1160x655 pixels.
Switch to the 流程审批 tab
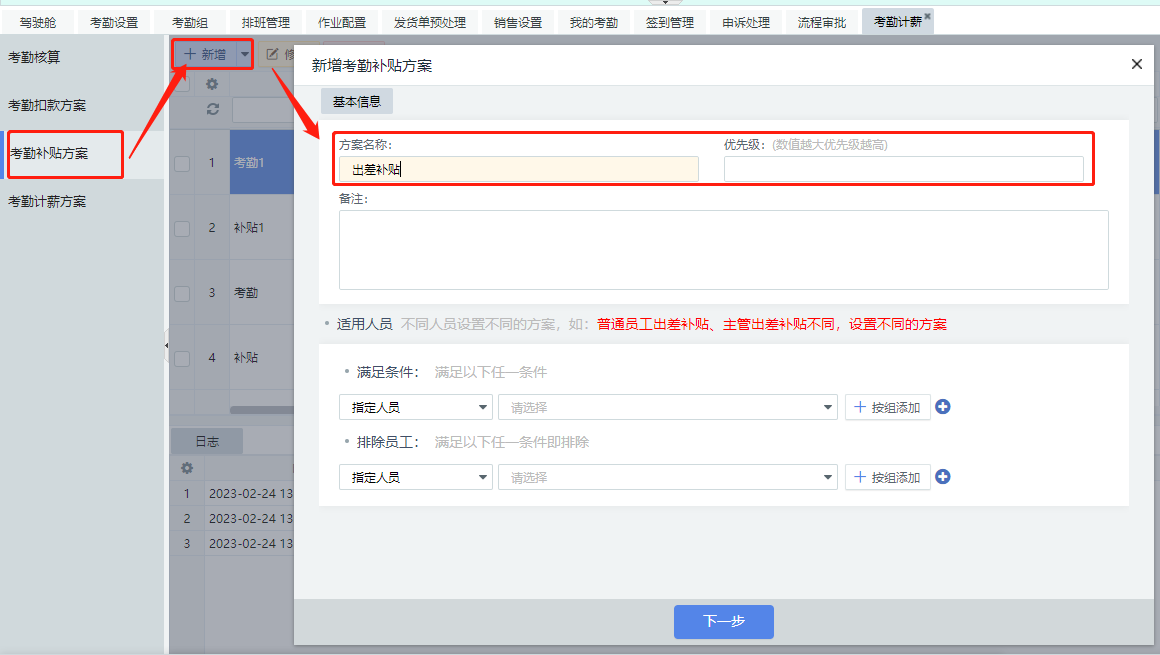pyautogui.click(x=822, y=23)
